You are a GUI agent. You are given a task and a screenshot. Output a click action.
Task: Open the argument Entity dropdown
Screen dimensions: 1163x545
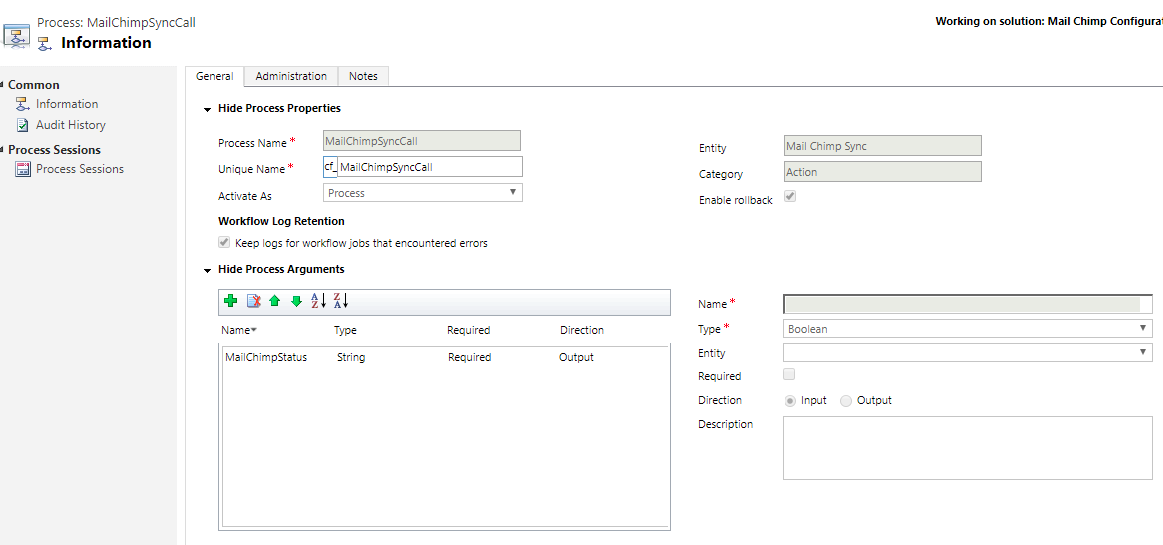pyautogui.click(x=968, y=352)
